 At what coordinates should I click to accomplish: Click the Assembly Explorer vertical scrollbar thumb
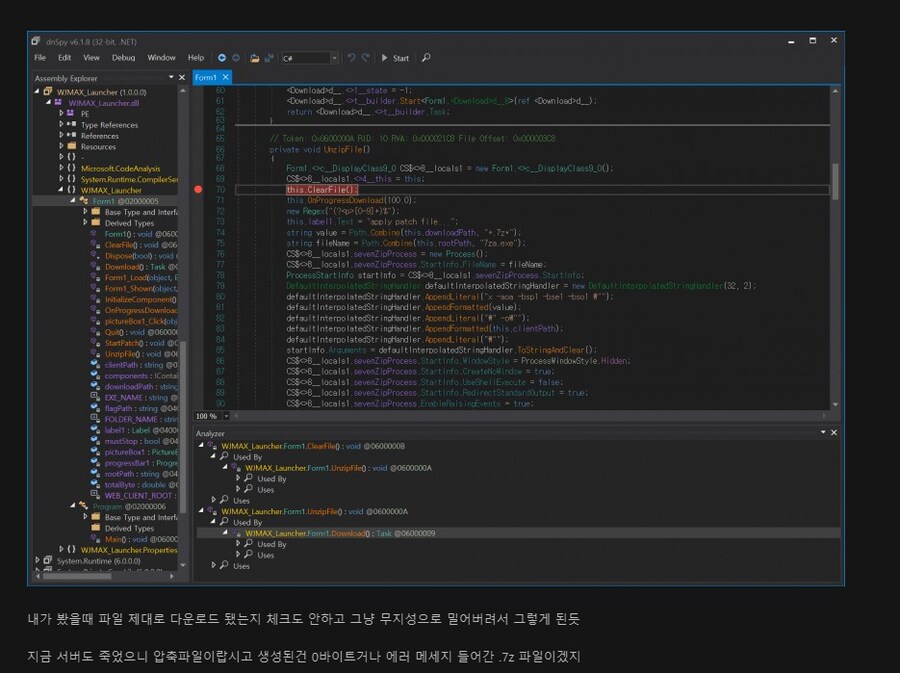point(183,426)
